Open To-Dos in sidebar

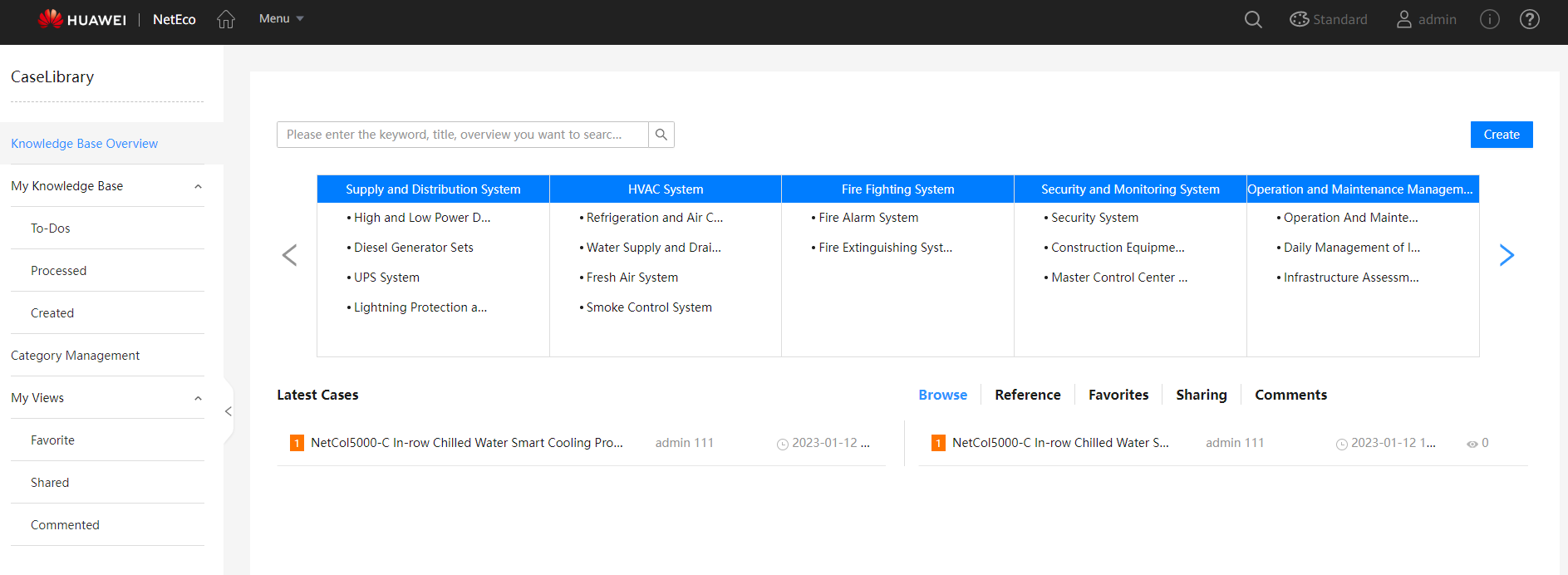point(51,229)
